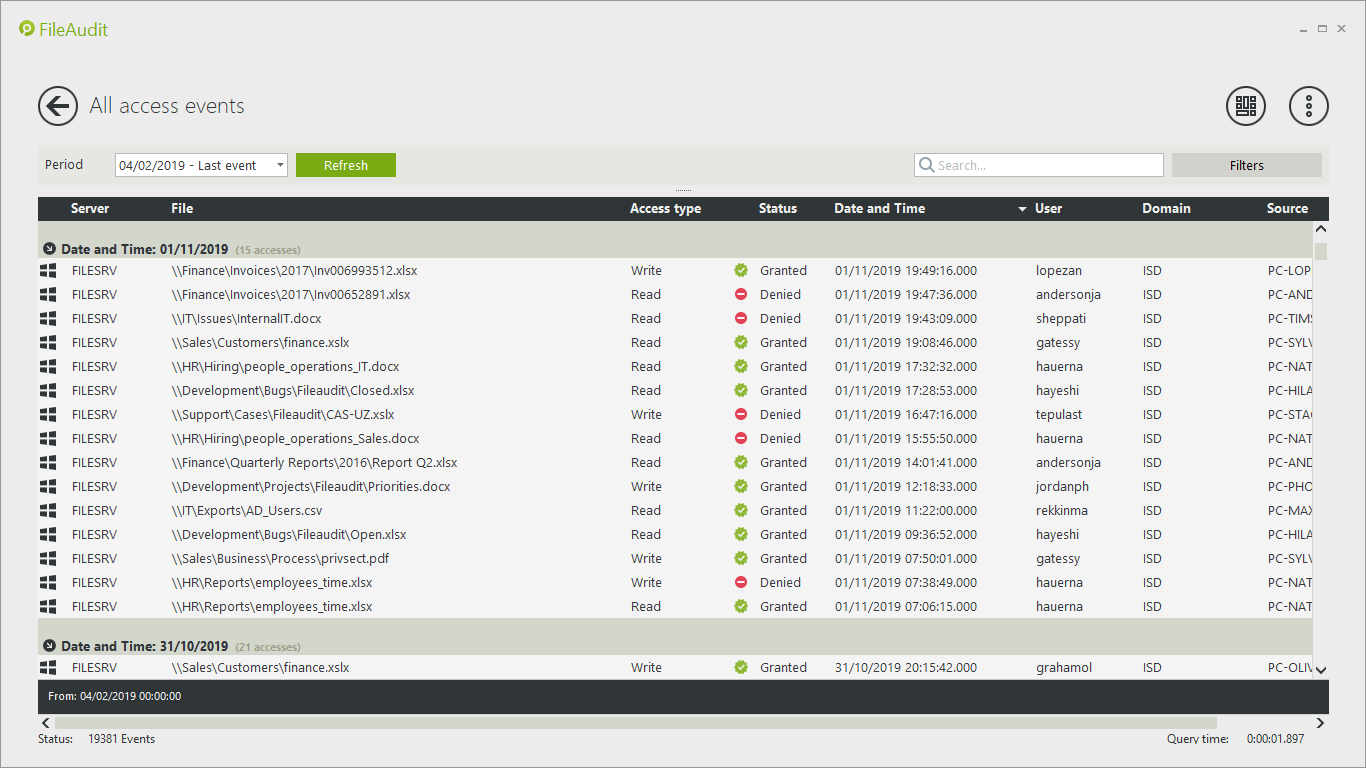Image resolution: width=1366 pixels, height=768 pixels.
Task: Open the Period dropdown
Action: [279, 165]
